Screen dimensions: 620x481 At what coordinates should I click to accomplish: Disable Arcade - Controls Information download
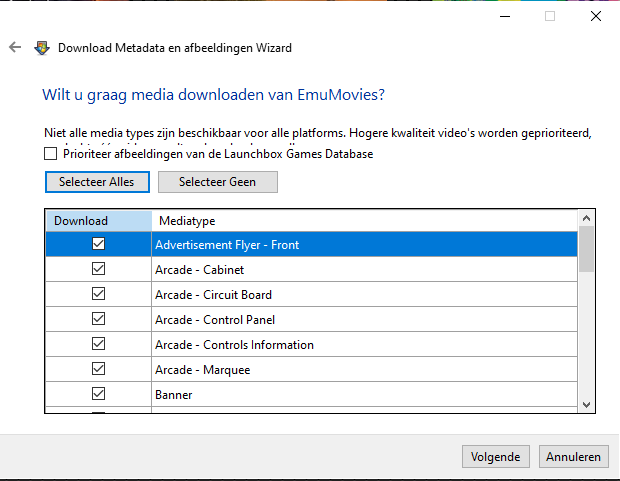[x=99, y=344]
